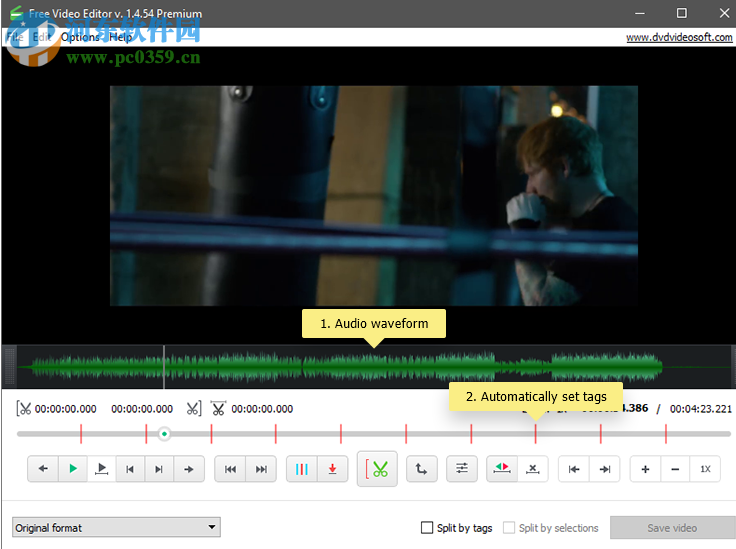This screenshot has width=736, height=549.
Task: Go to next frame button
Action: [159, 469]
